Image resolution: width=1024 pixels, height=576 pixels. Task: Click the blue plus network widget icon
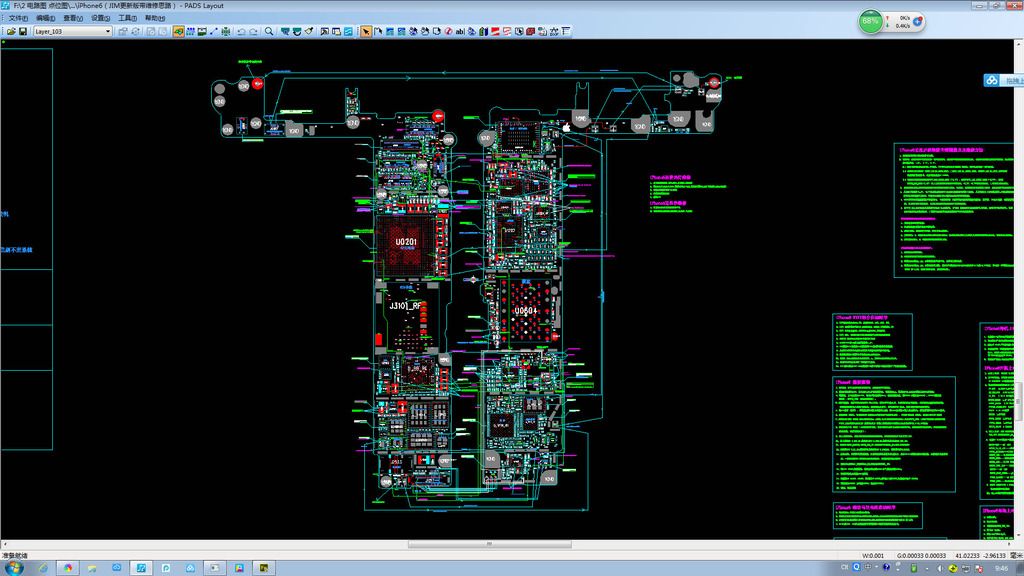click(918, 22)
